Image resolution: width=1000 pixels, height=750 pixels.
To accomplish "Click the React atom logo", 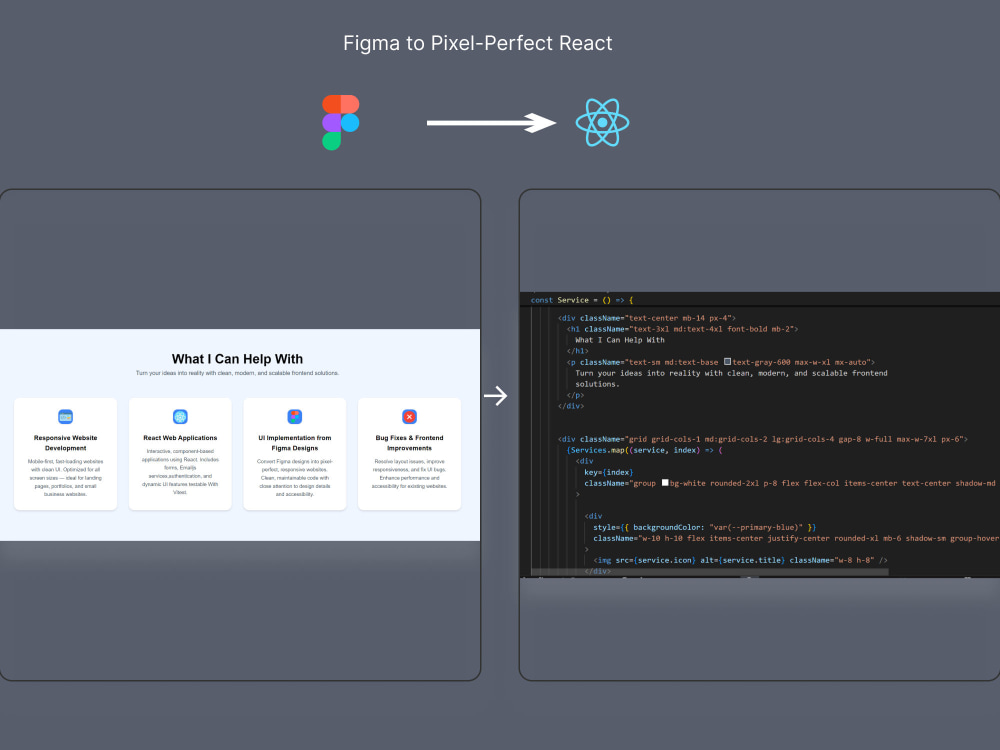I will point(602,122).
